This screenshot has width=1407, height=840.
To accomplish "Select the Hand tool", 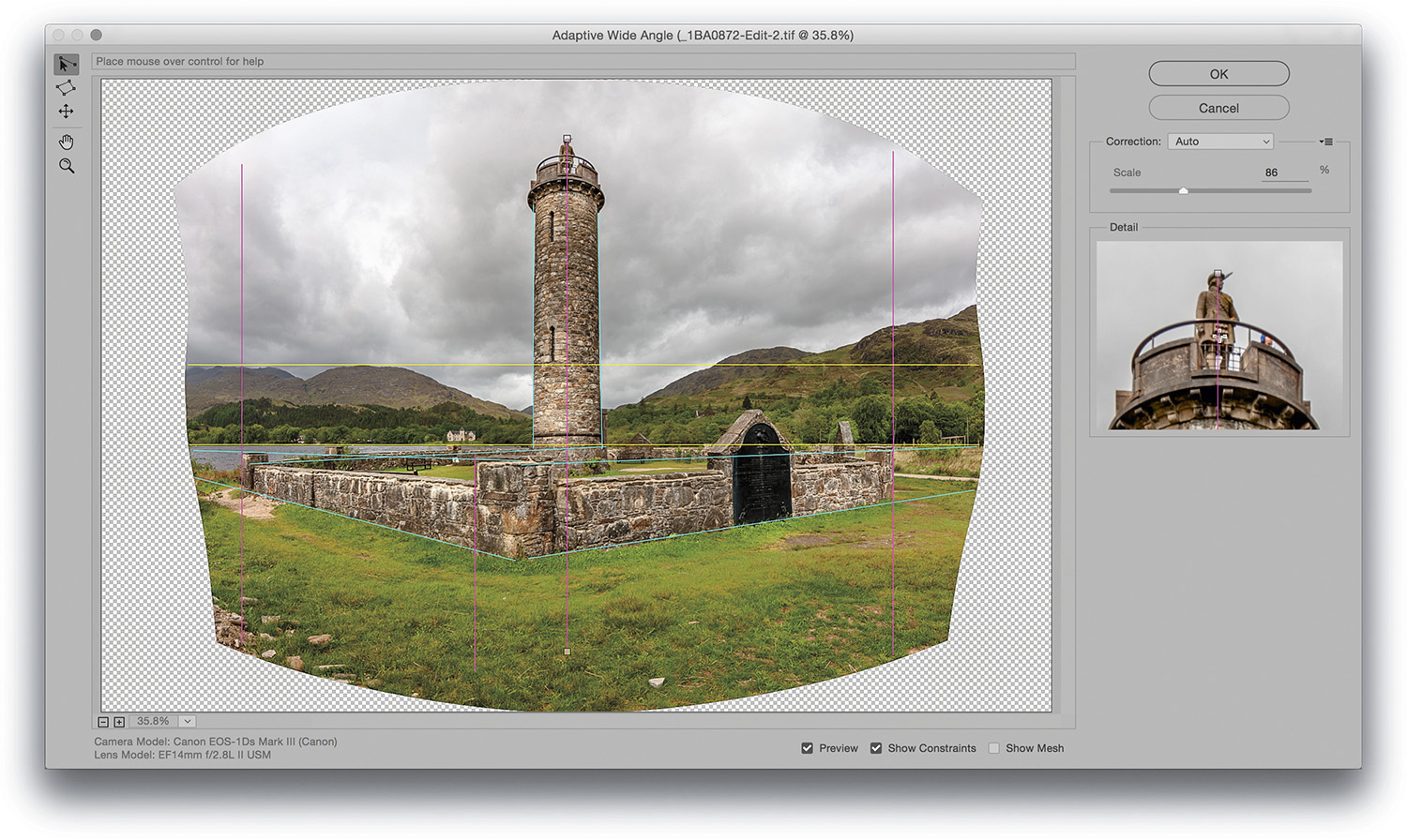I will [x=66, y=142].
